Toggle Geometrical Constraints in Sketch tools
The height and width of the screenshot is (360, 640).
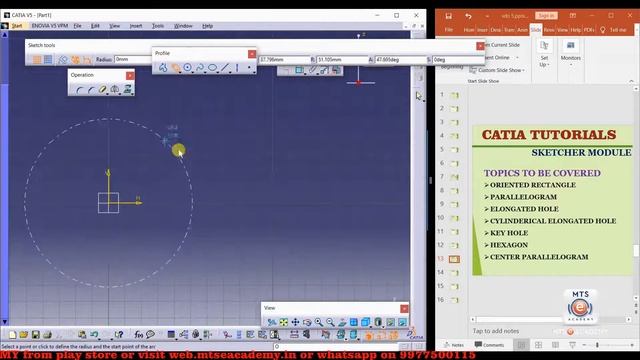click(x=75, y=60)
